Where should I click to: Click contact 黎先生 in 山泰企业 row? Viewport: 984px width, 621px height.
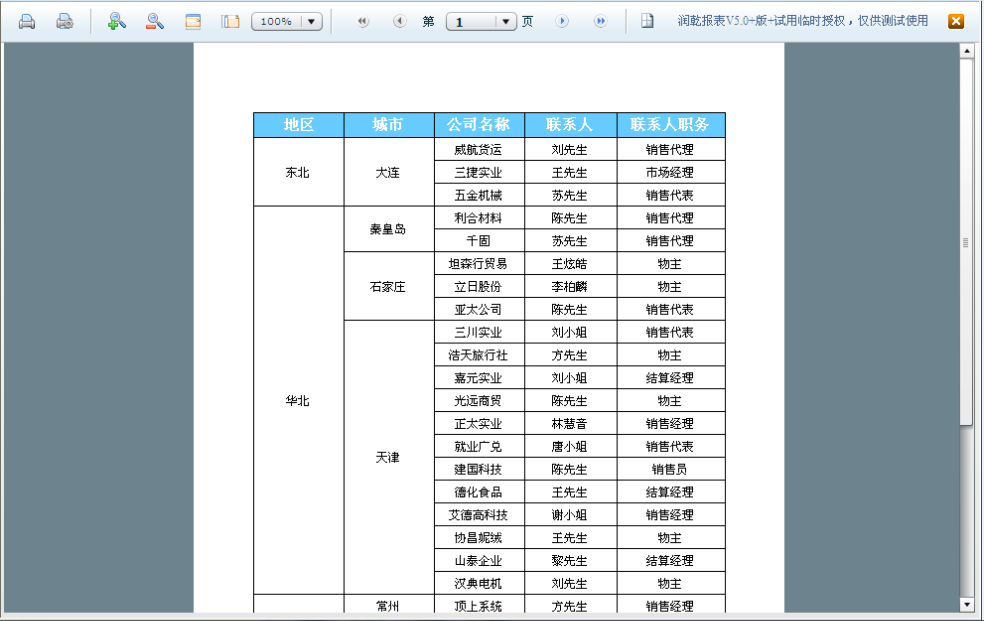[x=570, y=561]
